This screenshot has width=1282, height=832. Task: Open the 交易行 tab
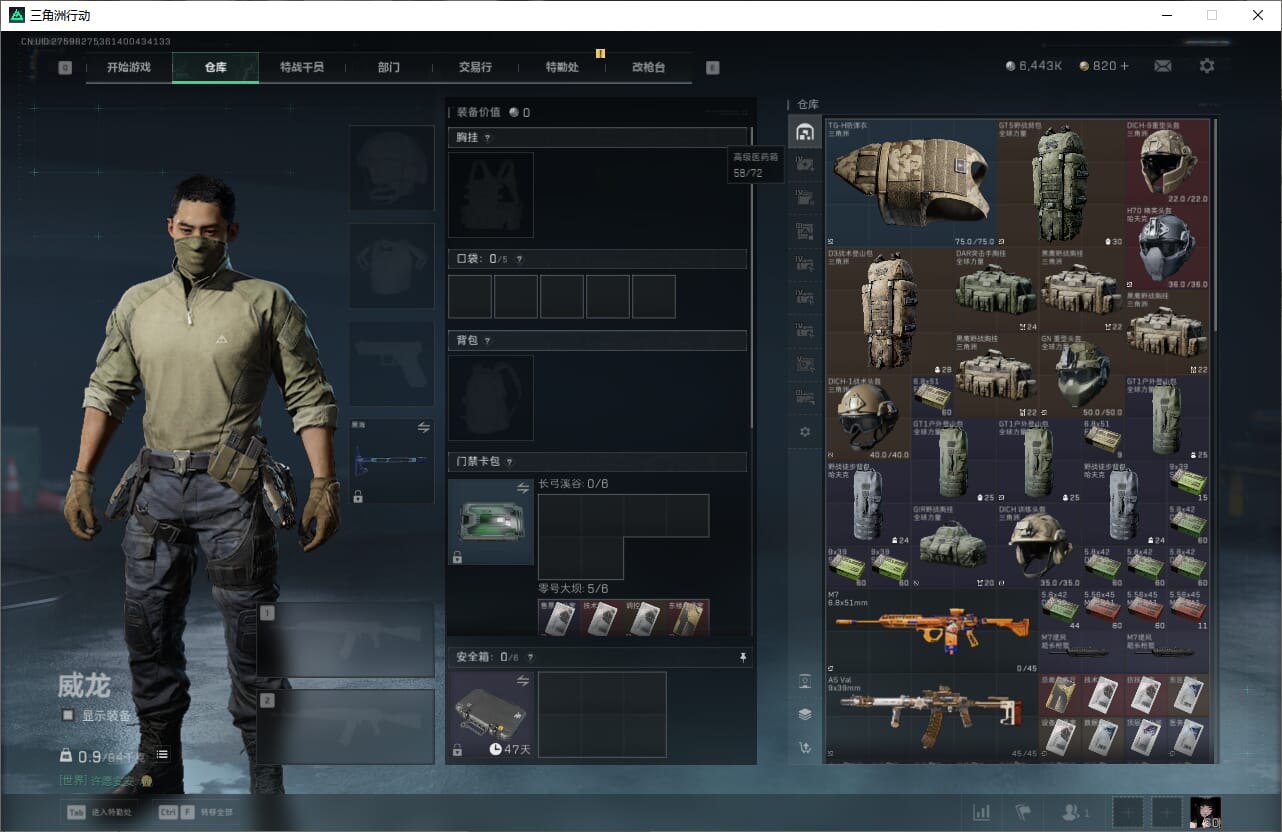coord(475,67)
